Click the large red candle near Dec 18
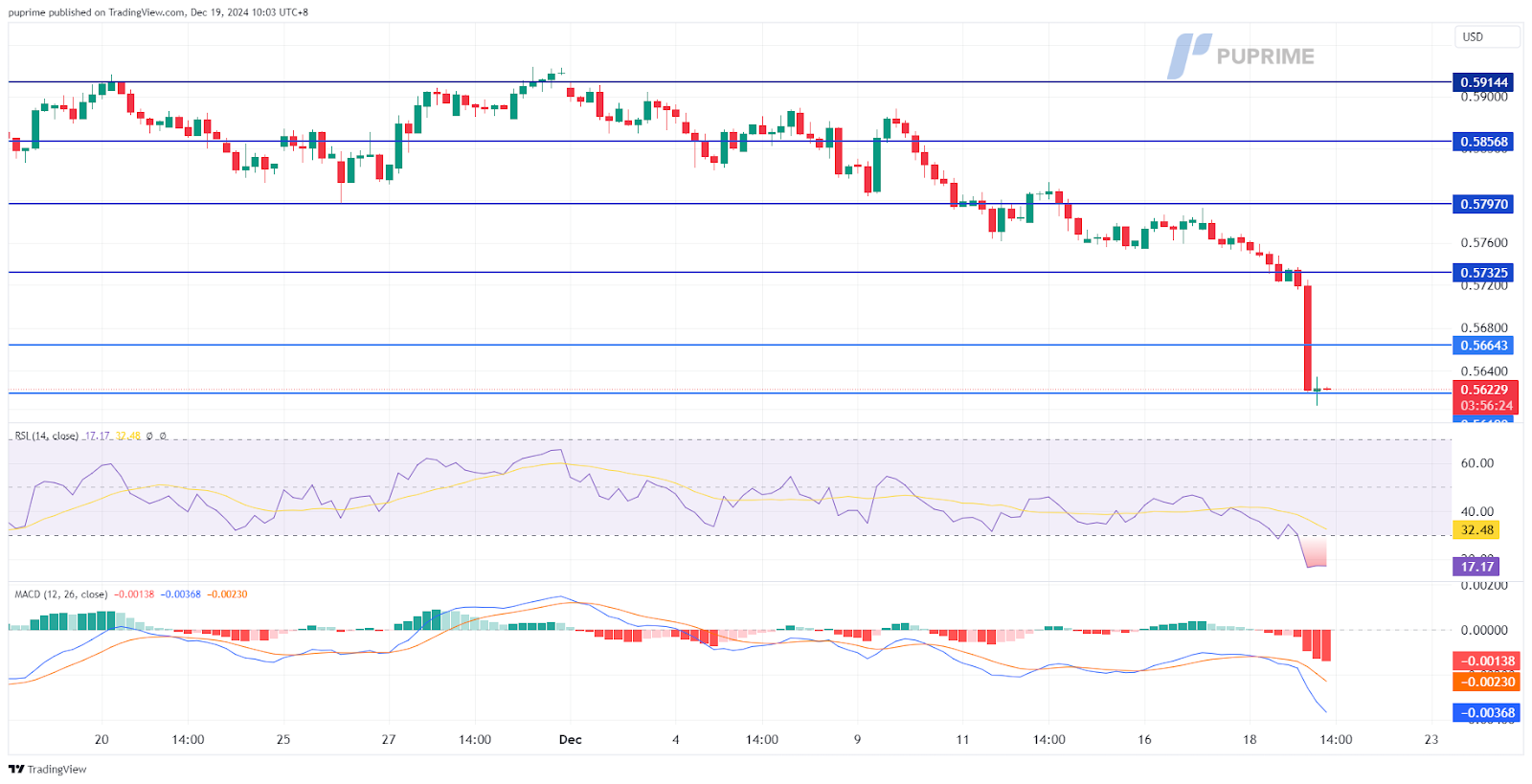 pos(1308,338)
